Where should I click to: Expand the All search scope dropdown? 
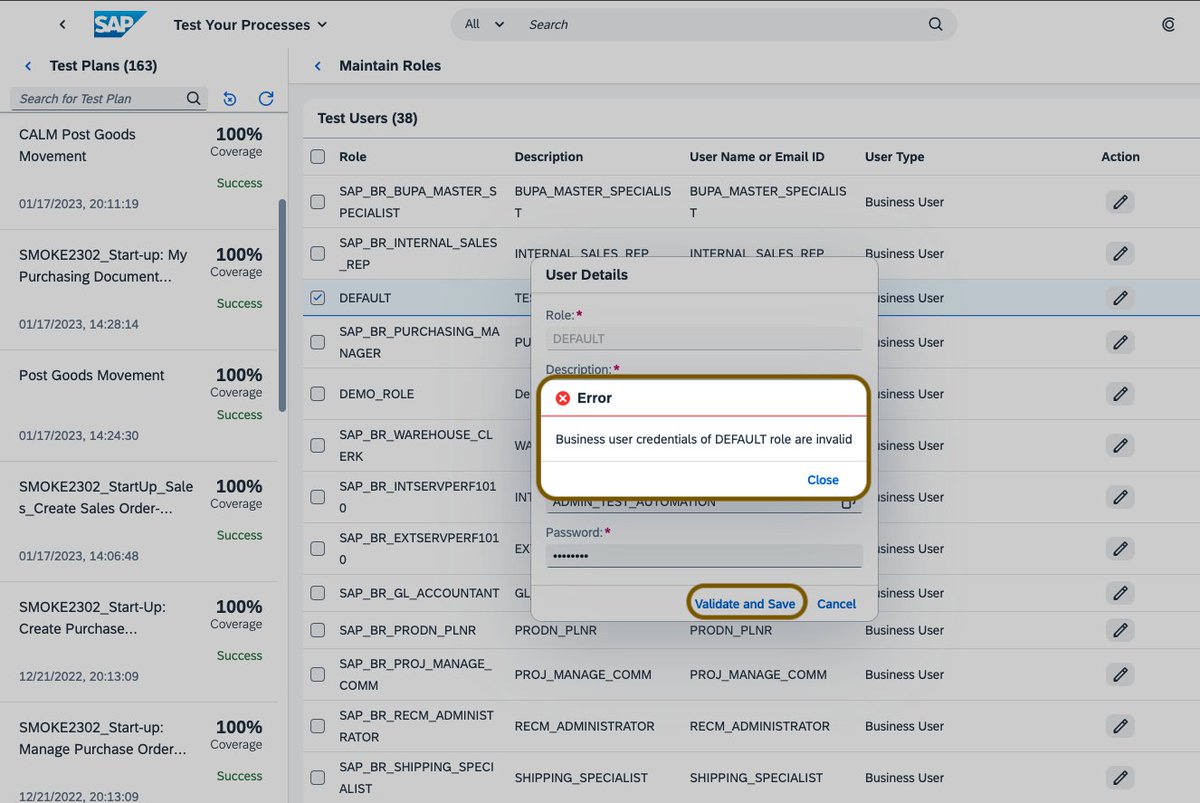coord(484,24)
